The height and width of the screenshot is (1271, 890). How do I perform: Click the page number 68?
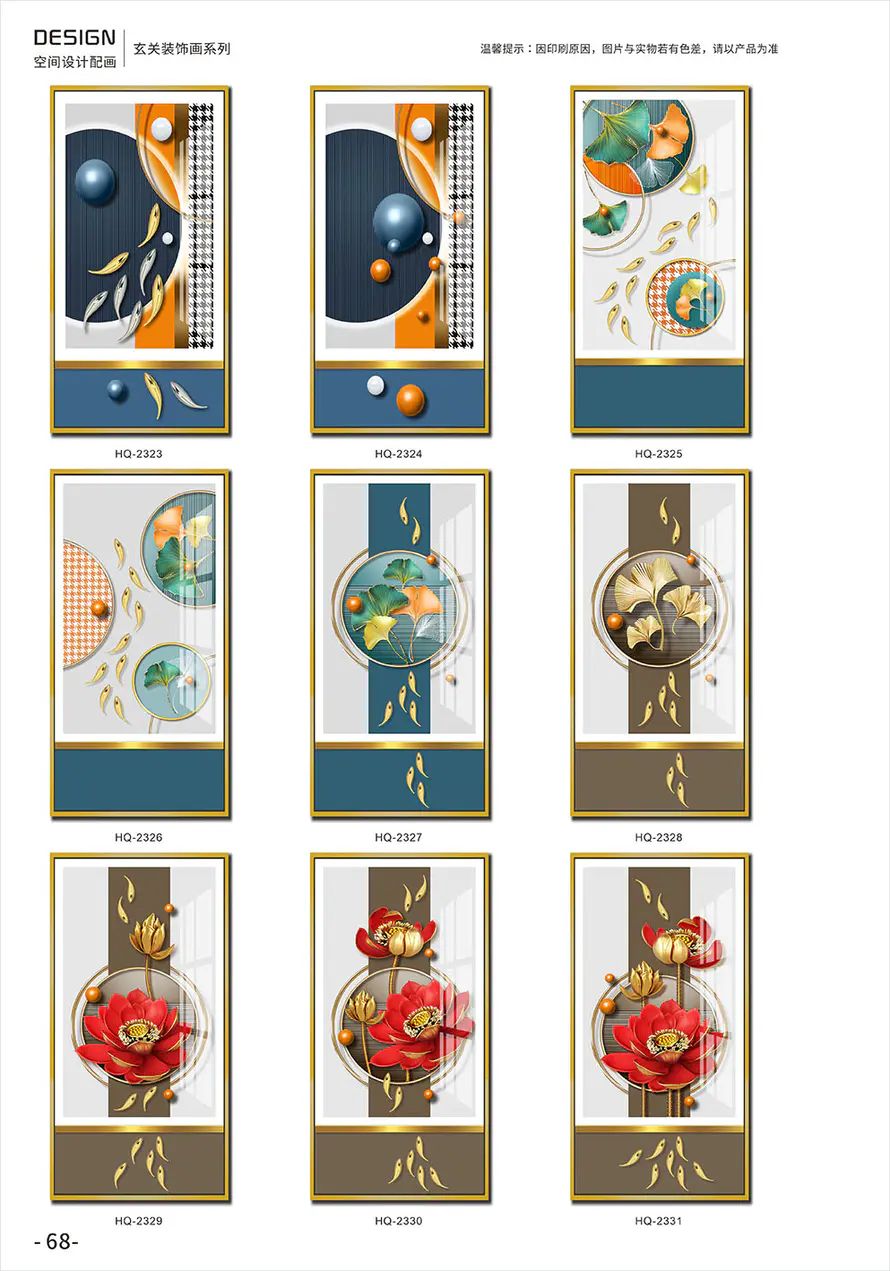[56, 1242]
